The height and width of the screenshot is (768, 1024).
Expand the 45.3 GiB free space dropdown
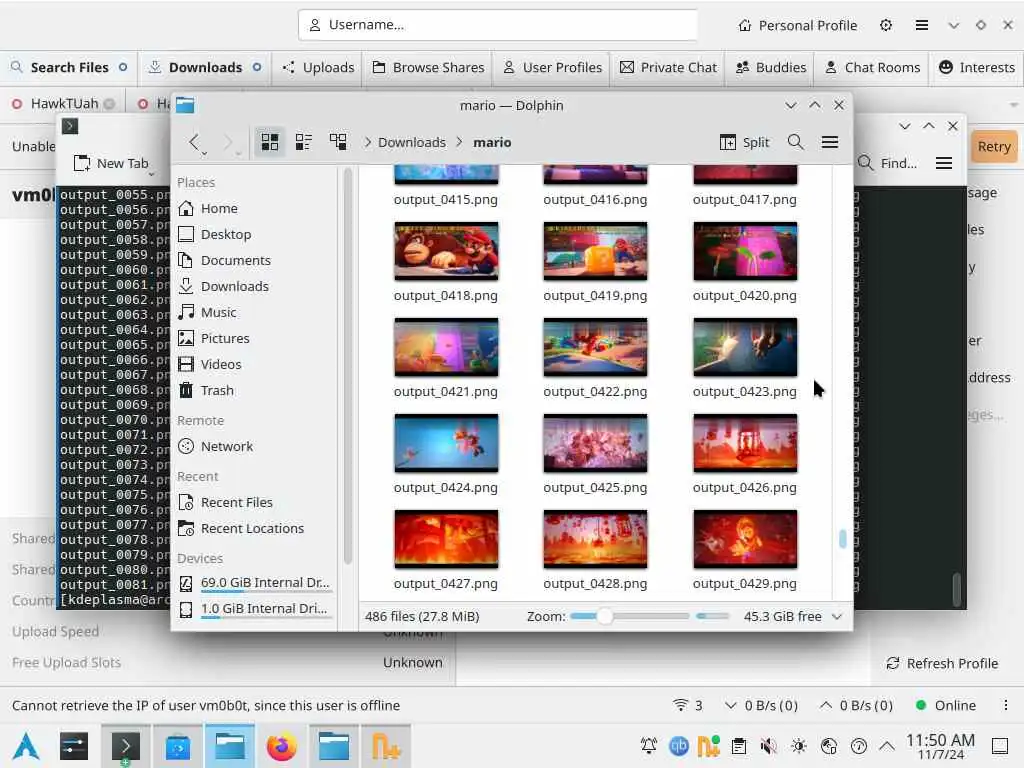837,616
